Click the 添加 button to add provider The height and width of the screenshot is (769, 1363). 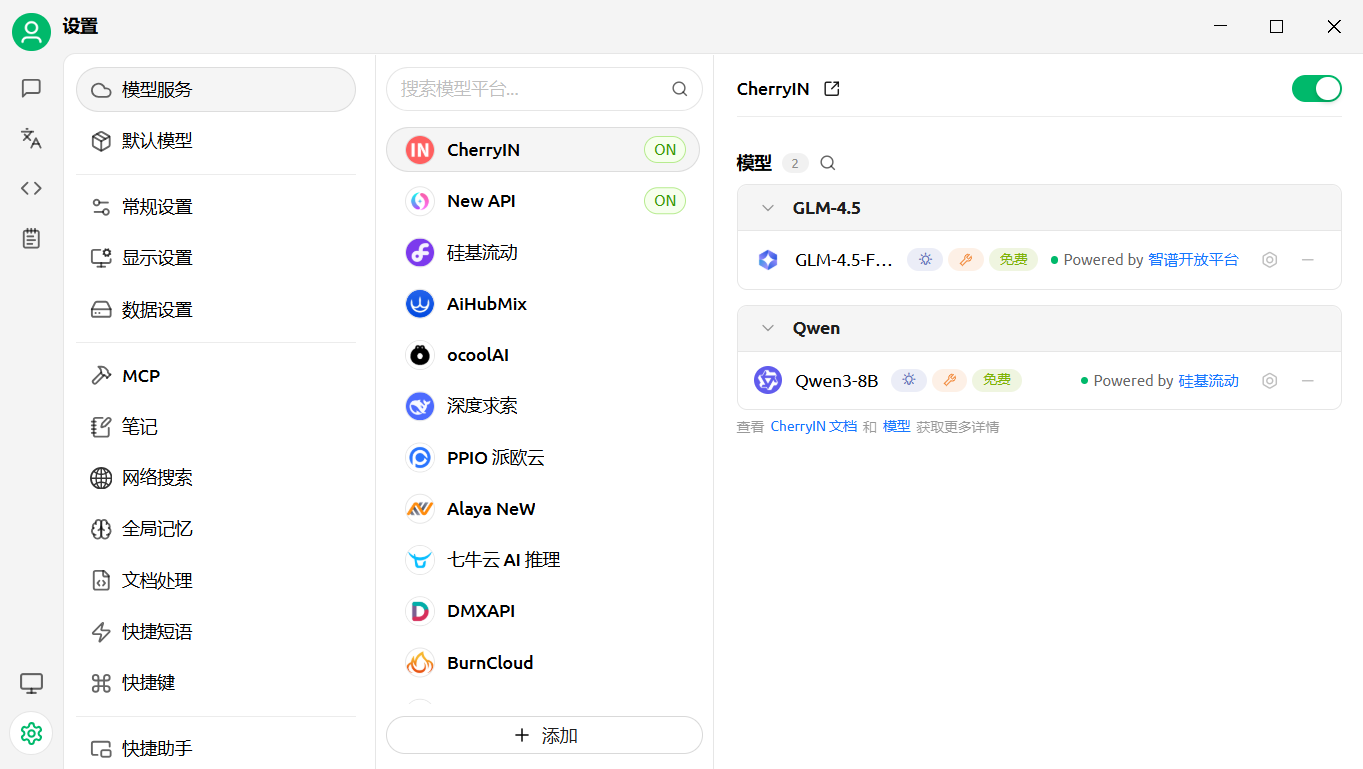544,736
